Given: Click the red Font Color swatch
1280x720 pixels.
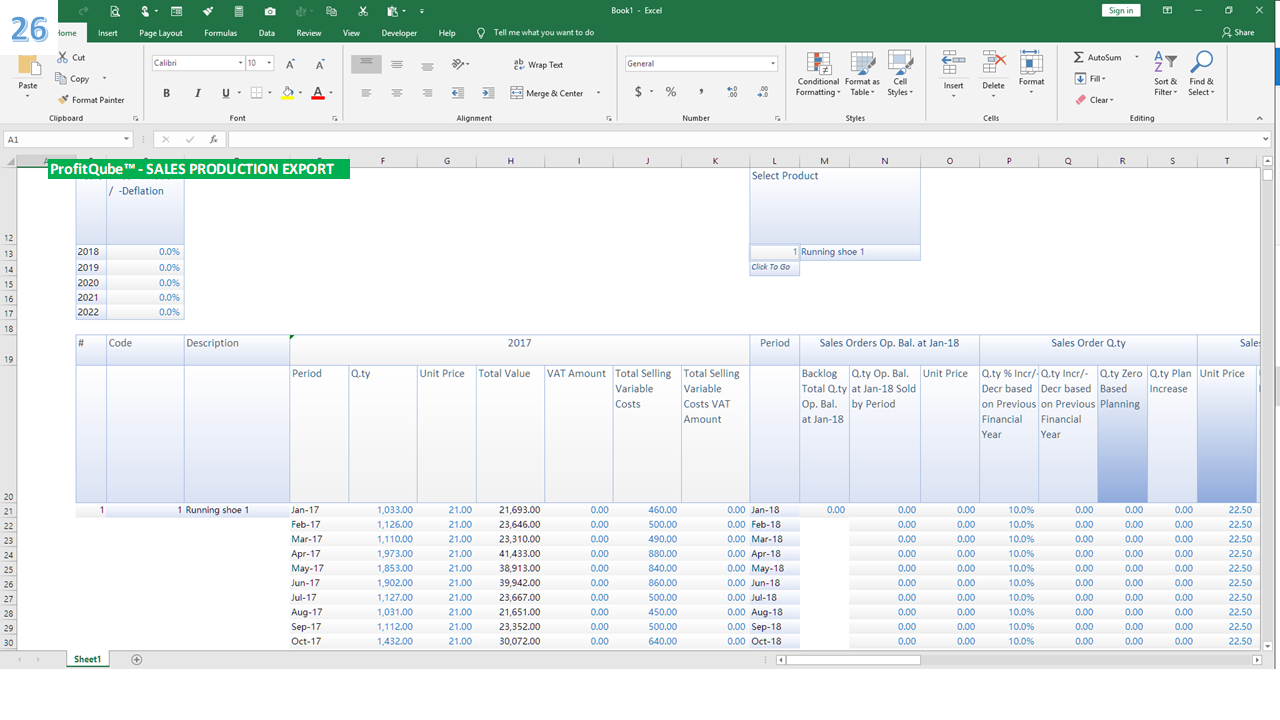Looking at the screenshot, I should 318,93.
